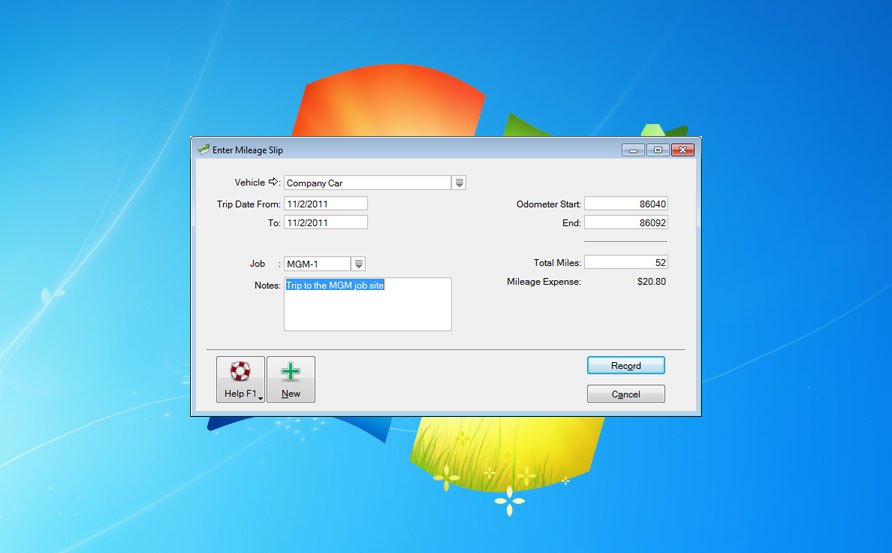Click the MGM-1 Job field
This screenshot has width=892, height=553.
(317, 264)
